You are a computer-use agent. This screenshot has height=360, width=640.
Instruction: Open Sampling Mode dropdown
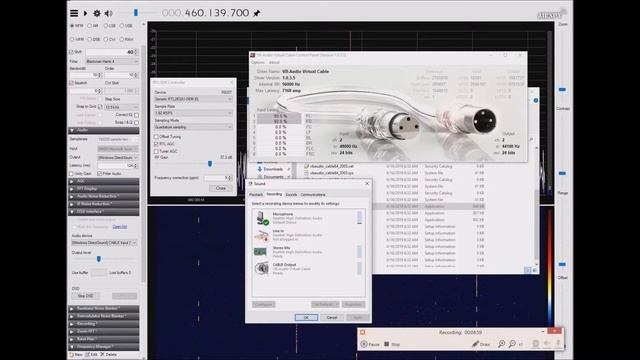point(193,127)
